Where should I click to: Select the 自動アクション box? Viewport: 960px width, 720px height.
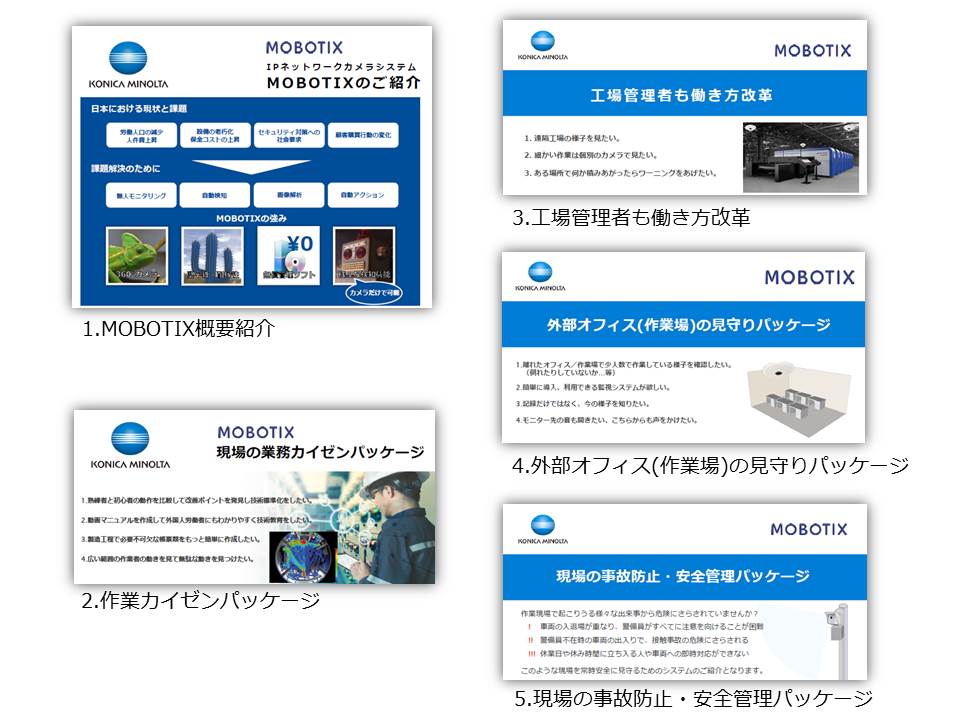coord(363,195)
